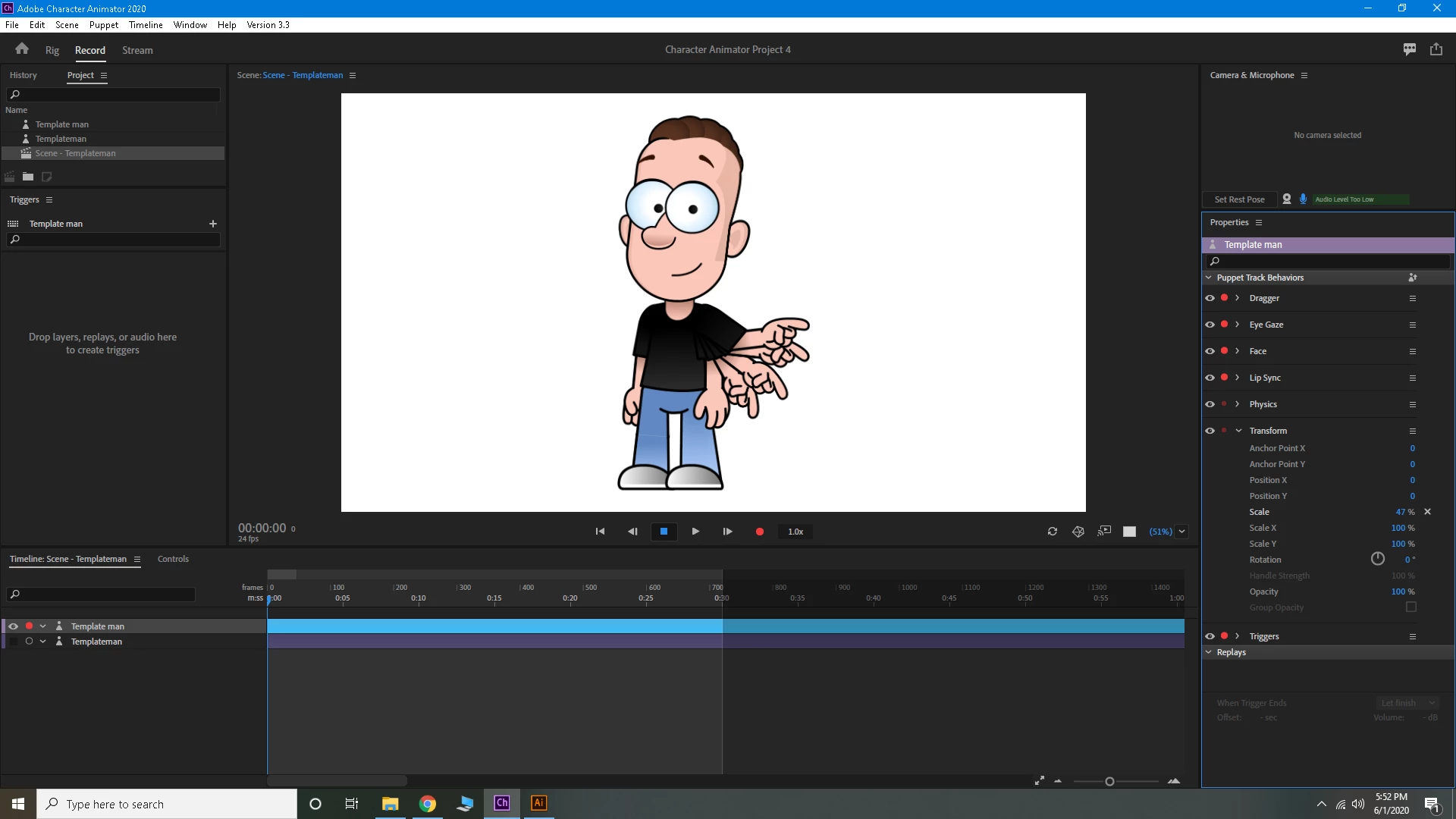Click the Set Rest Pose button
This screenshot has width=1456, height=819.
1239,199
